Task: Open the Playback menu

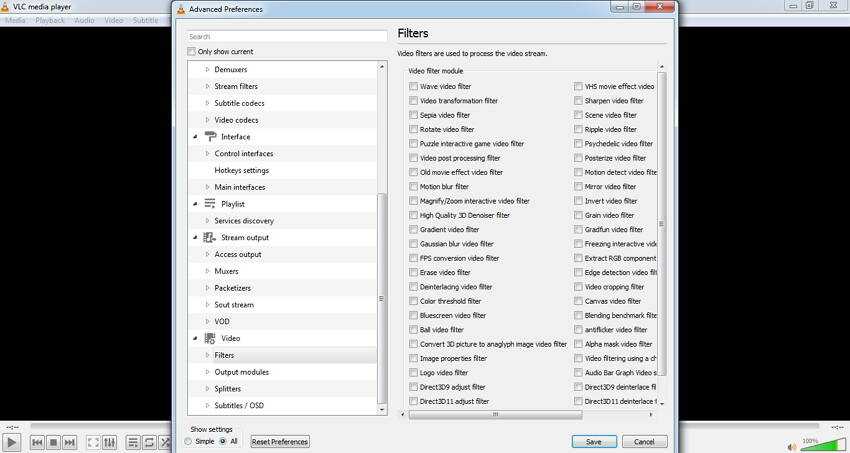Action: [50, 20]
